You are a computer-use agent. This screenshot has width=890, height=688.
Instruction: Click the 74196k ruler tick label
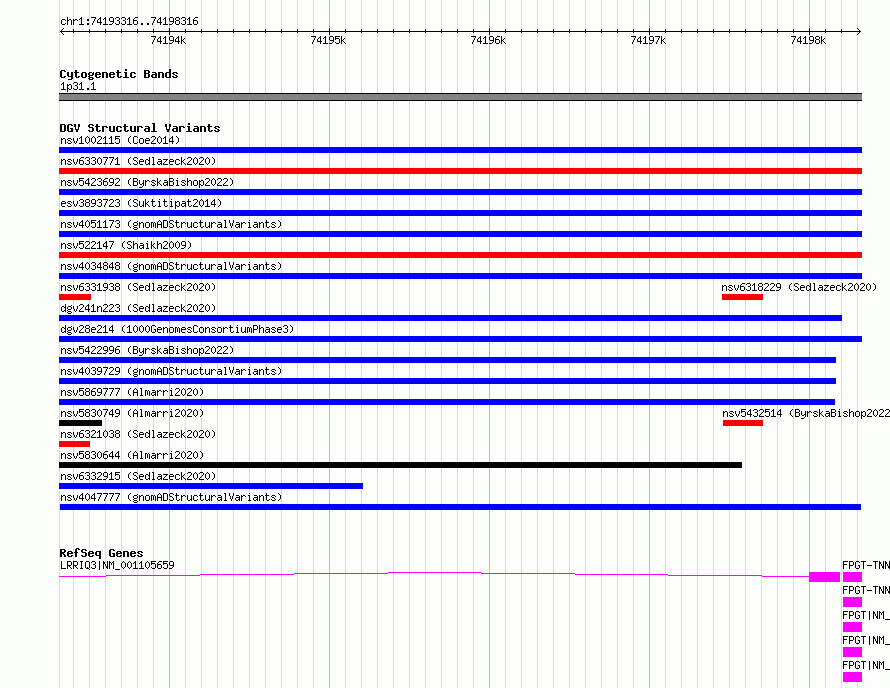click(488, 40)
